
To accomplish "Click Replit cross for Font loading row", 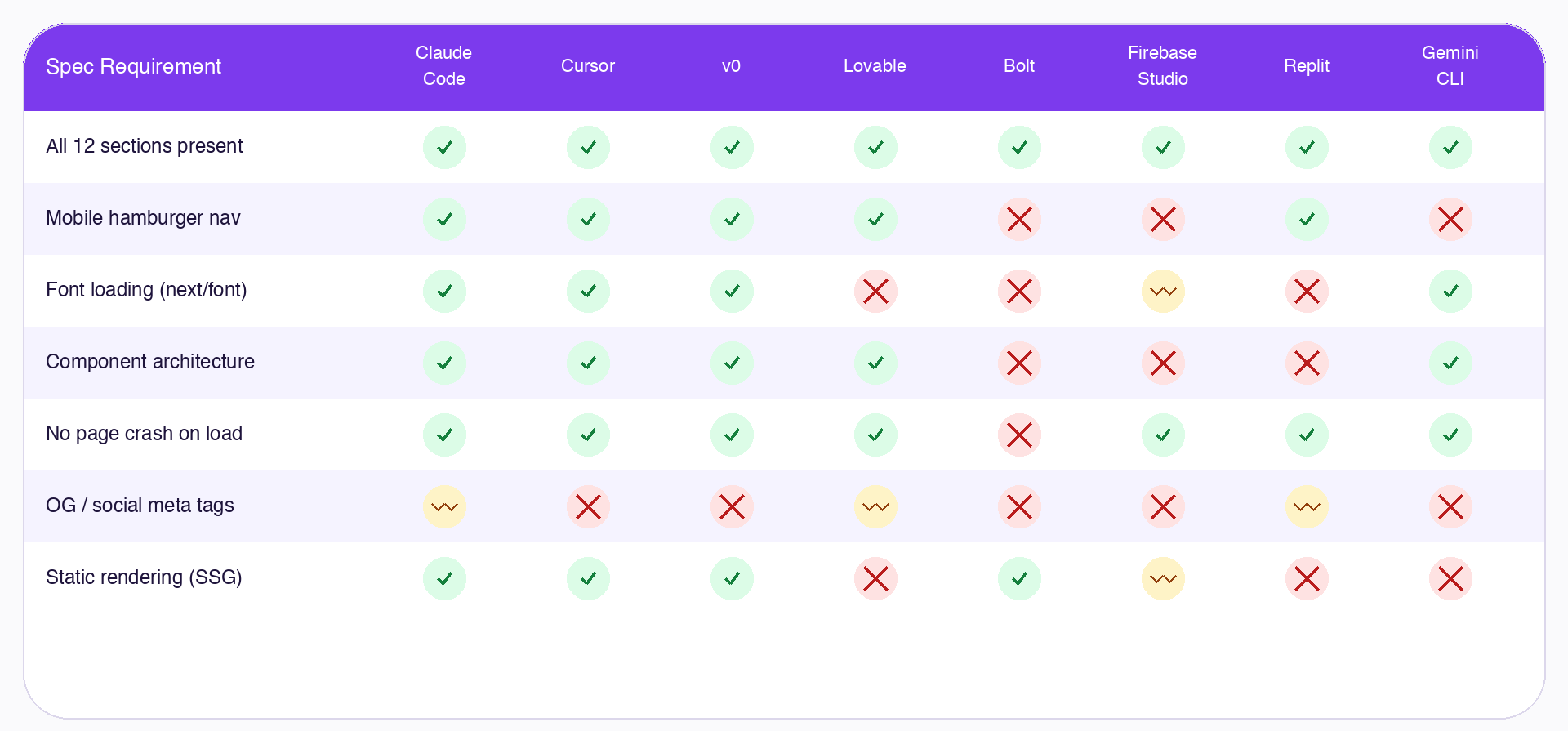I will [1307, 291].
